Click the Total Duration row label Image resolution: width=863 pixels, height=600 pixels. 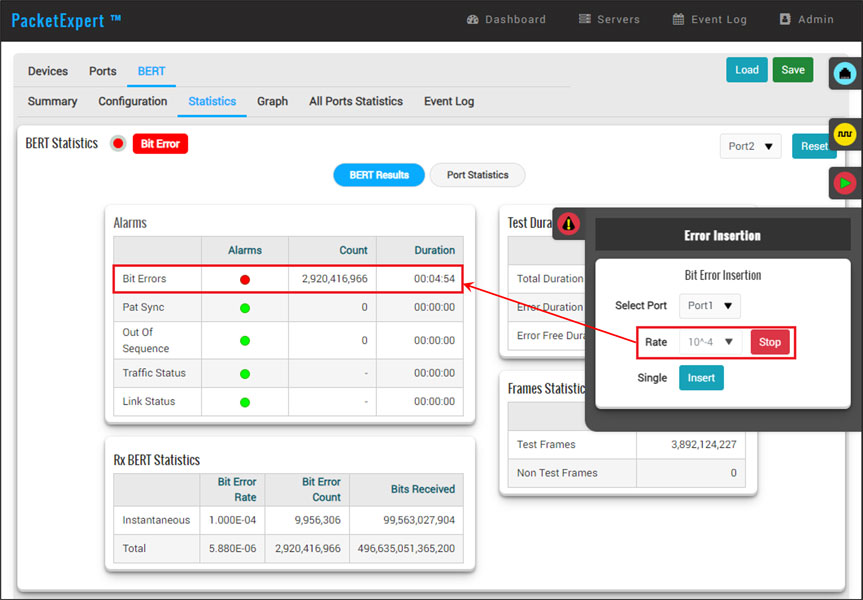(x=550, y=279)
